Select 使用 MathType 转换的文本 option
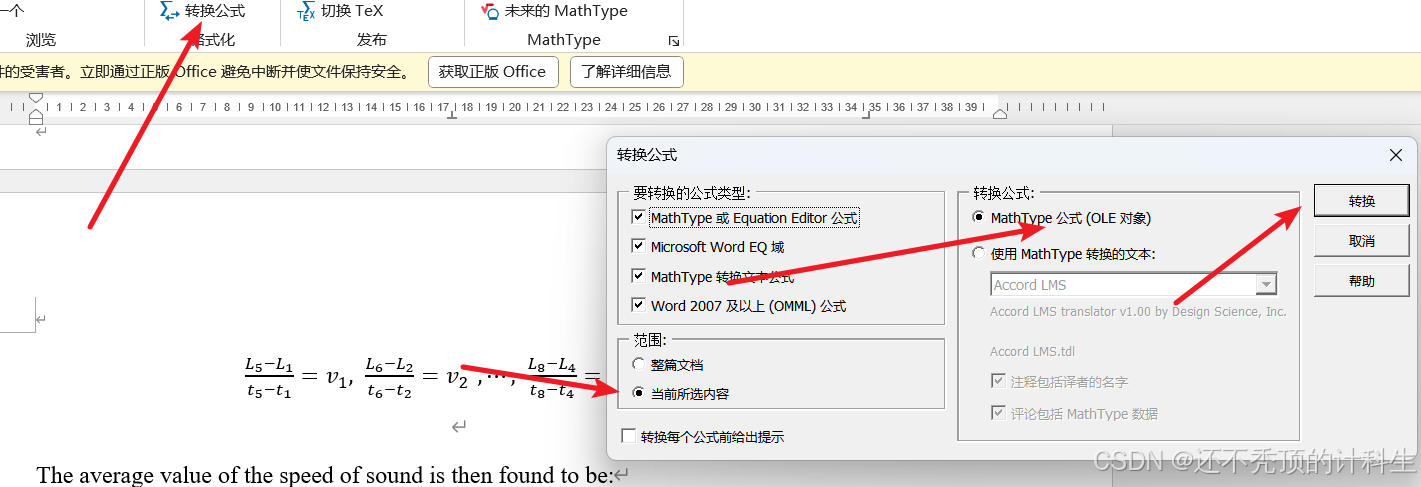The width and height of the screenshot is (1421, 487). pos(979,254)
